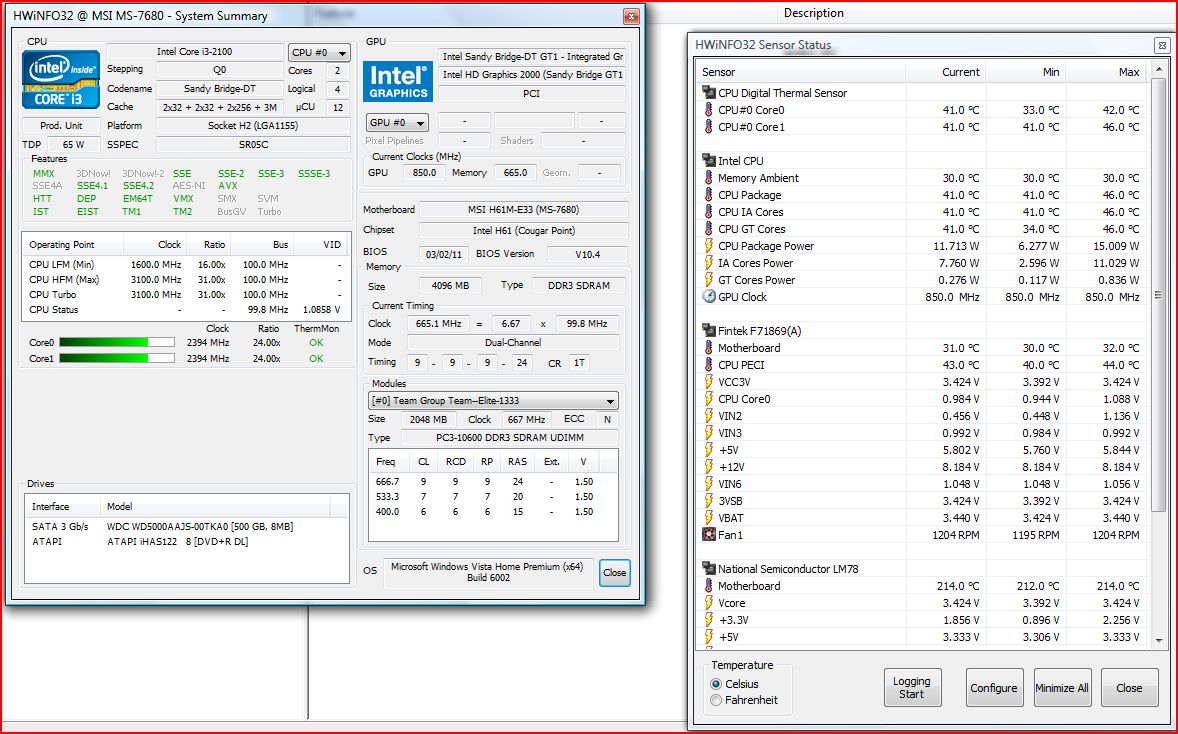Screen dimensions: 1178x734
Task: Click chip icon beside National Semiconductor LM78
Action: [x=708, y=568]
